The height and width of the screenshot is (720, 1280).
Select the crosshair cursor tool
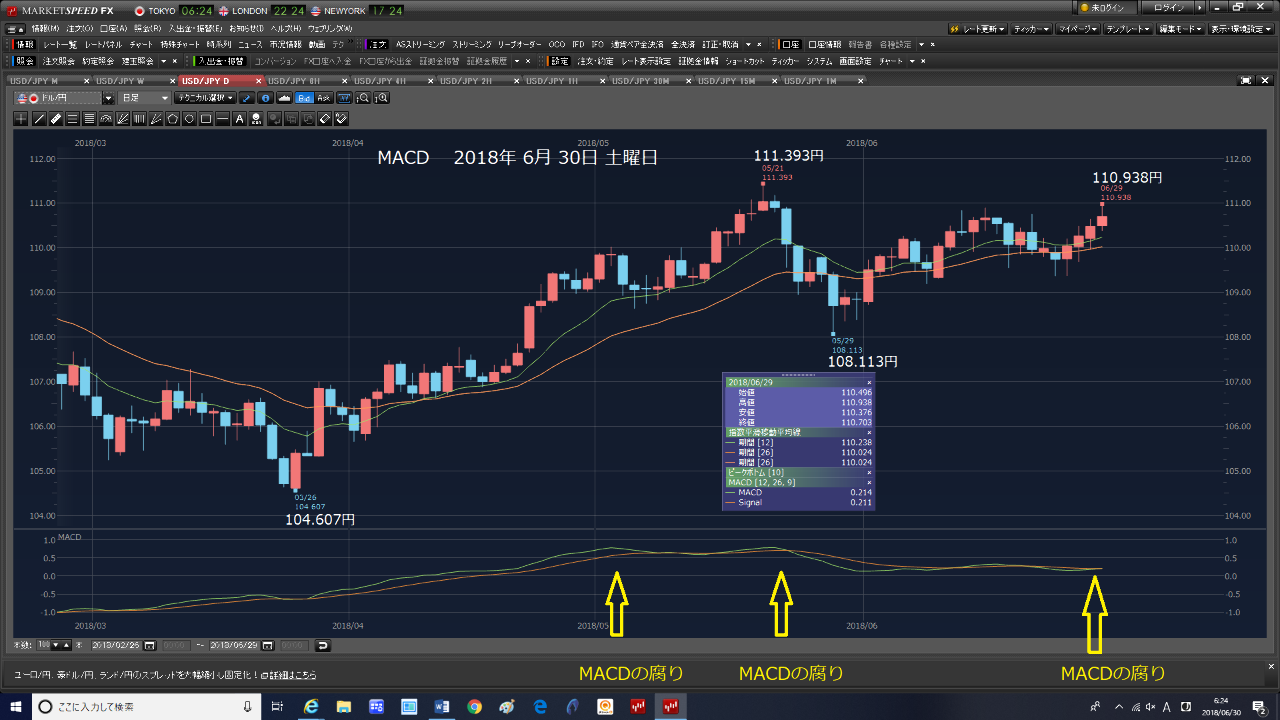pyautogui.click(x=22, y=119)
